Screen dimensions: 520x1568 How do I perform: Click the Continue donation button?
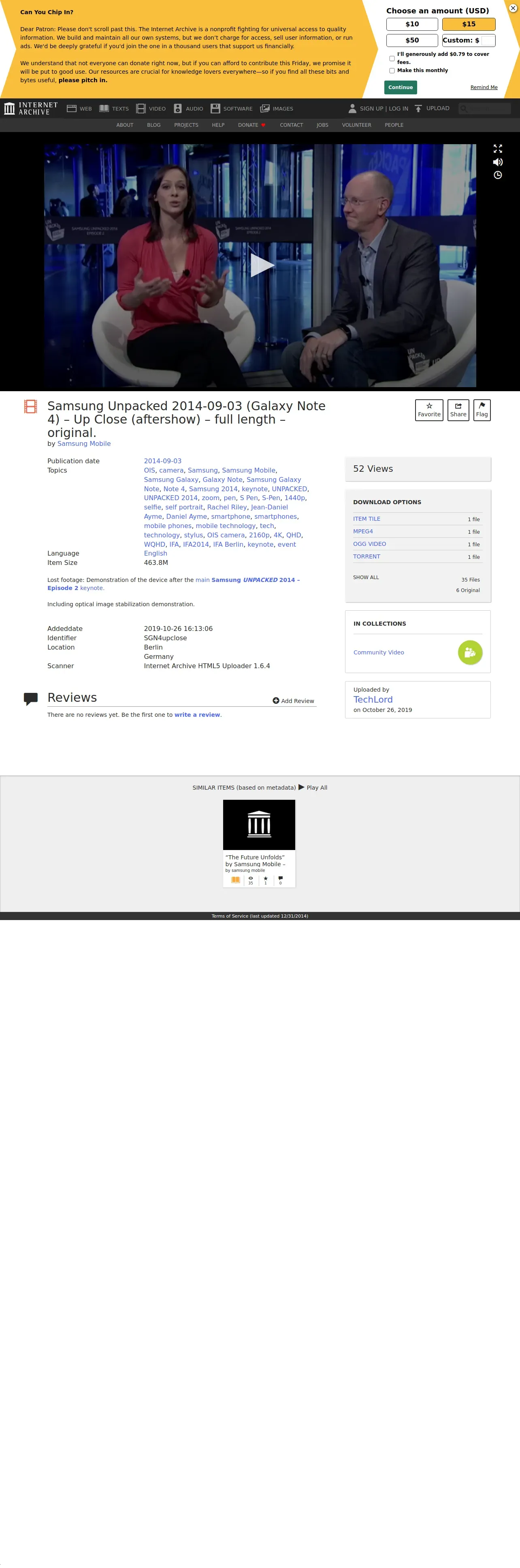pos(401,87)
